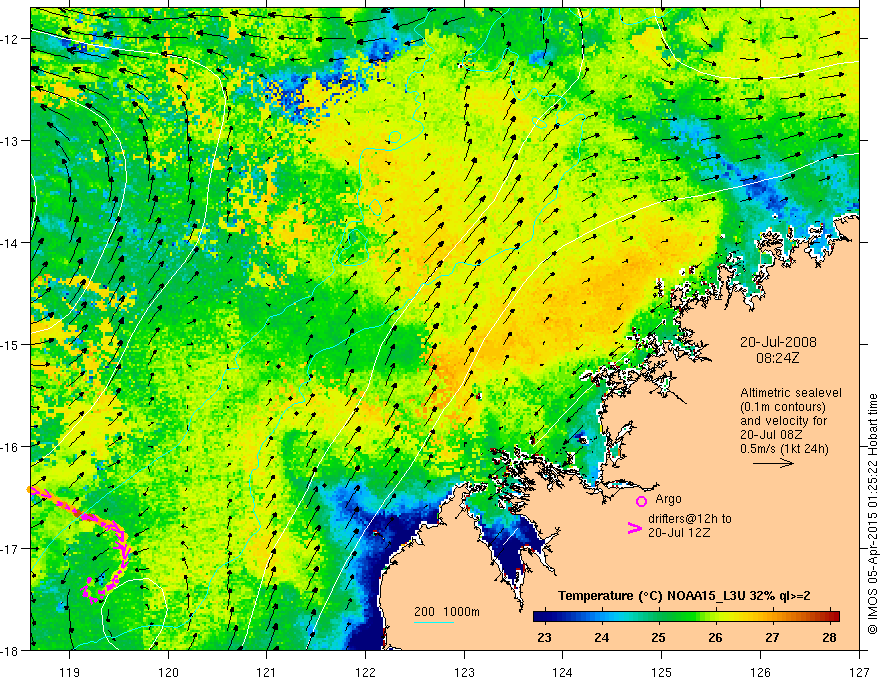Screen dimensions: 880x680
Task: Click the '0.5m/s (1kt 24h)' text
Action: [x=784, y=449]
